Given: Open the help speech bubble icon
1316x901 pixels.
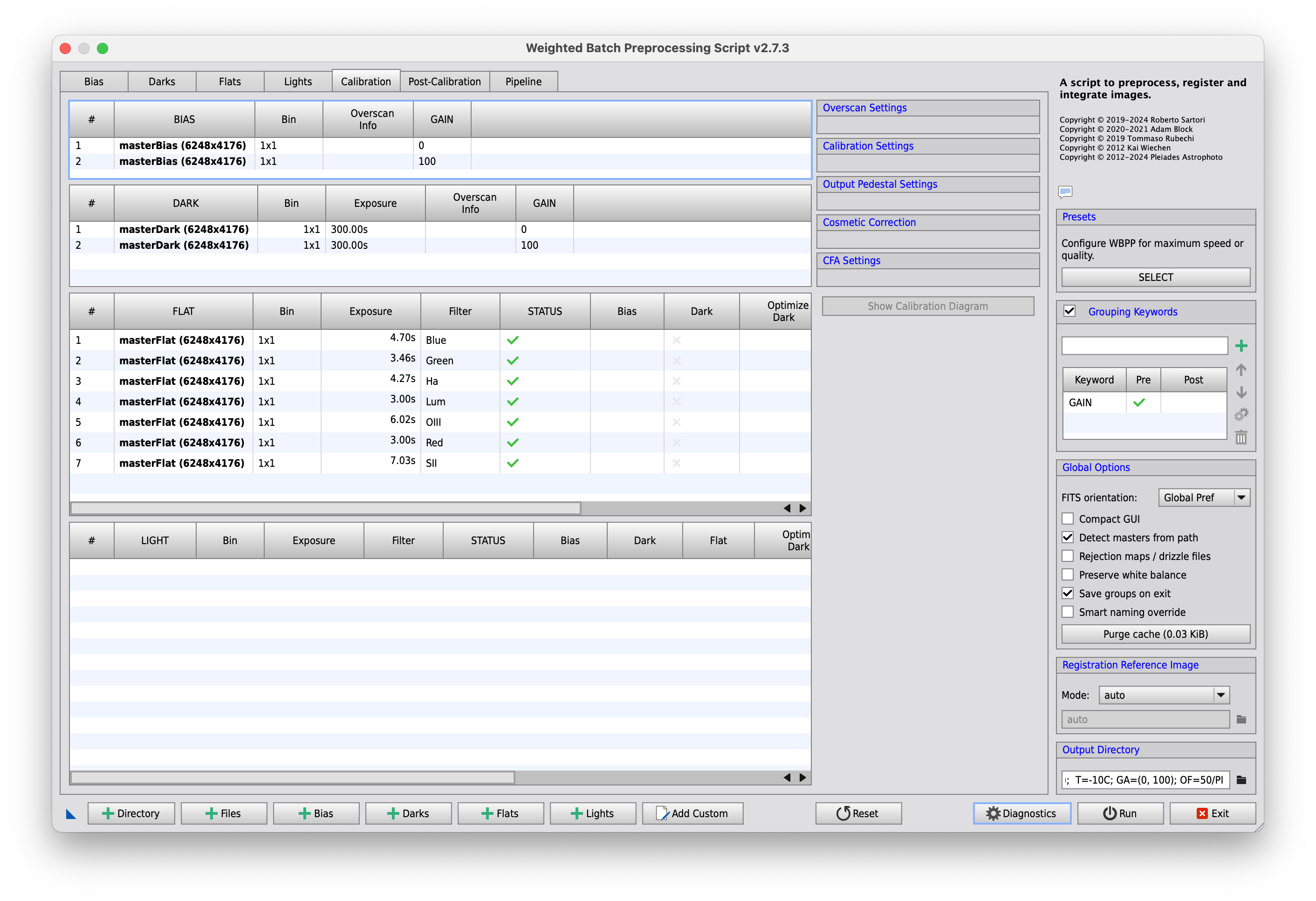Looking at the screenshot, I should click(1065, 192).
